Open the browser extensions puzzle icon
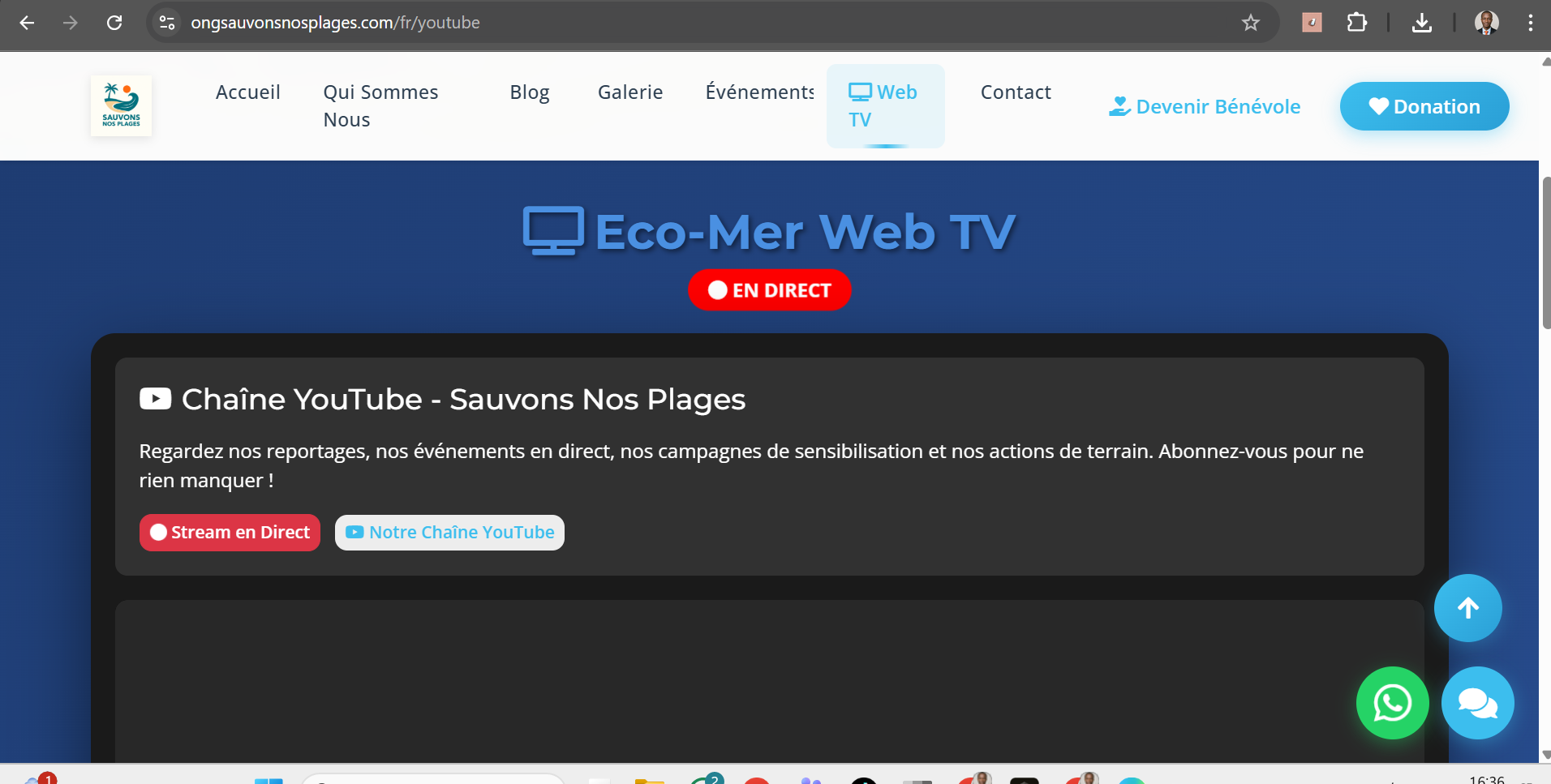The height and width of the screenshot is (784, 1551). click(1356, 23)
